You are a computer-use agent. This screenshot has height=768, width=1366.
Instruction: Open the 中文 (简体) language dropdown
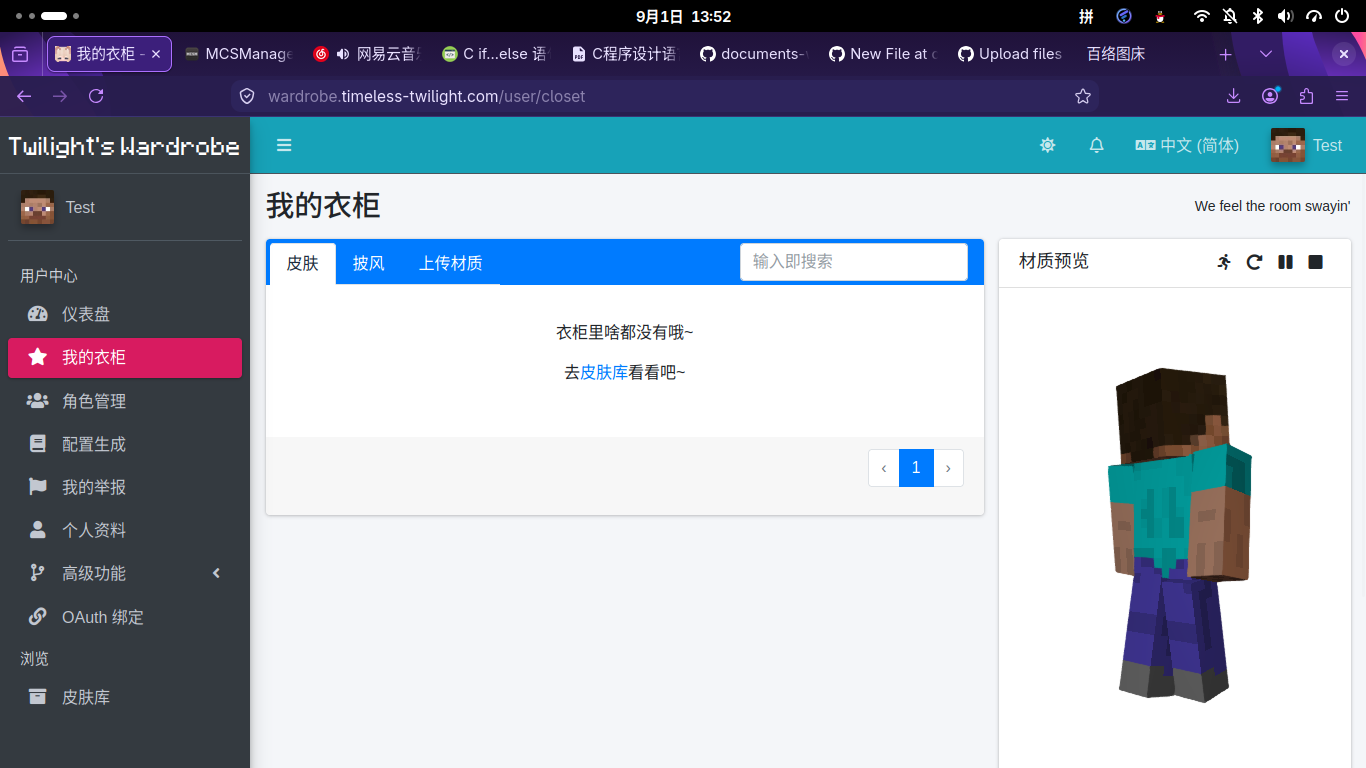click(1187, 145)
